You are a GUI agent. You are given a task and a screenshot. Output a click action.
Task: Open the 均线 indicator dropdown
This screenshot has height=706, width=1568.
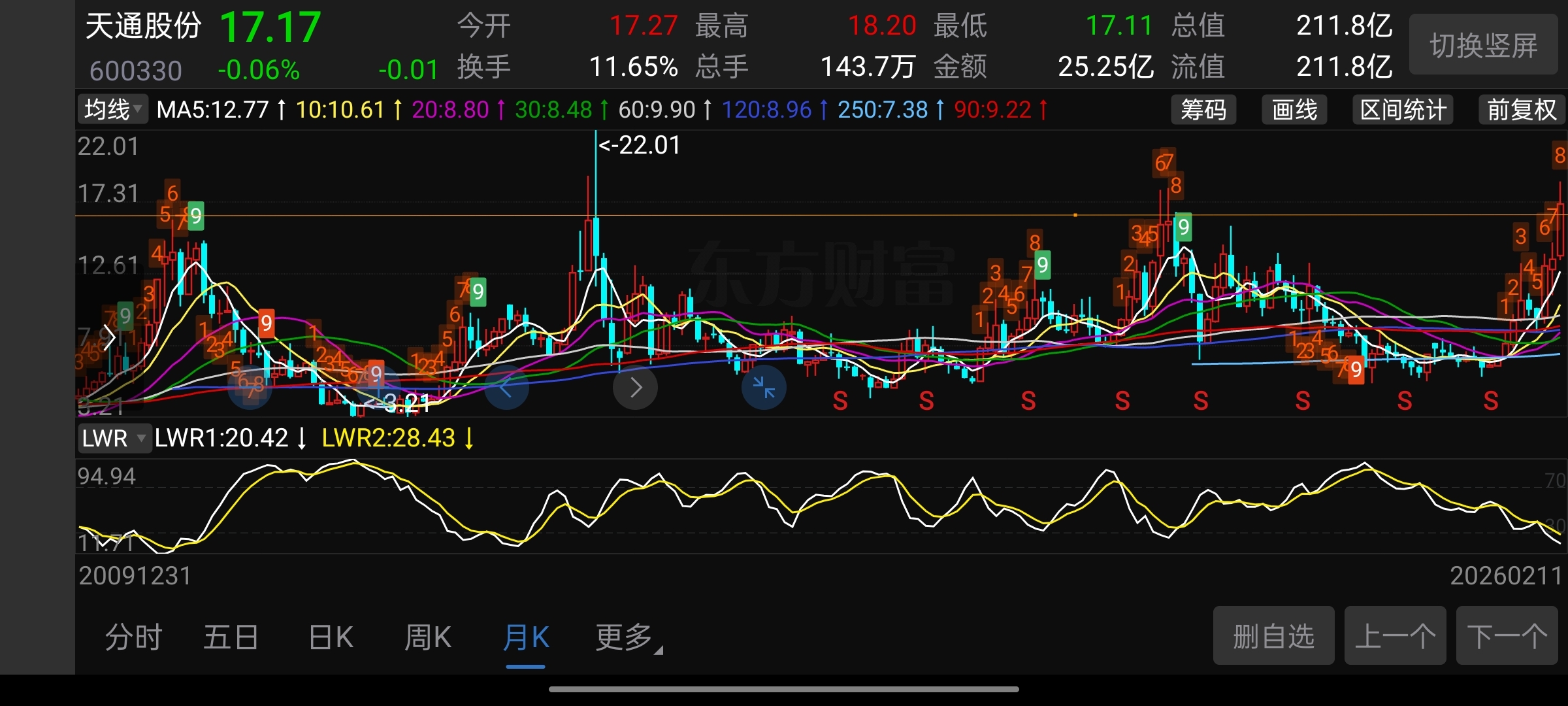(112, 109)
